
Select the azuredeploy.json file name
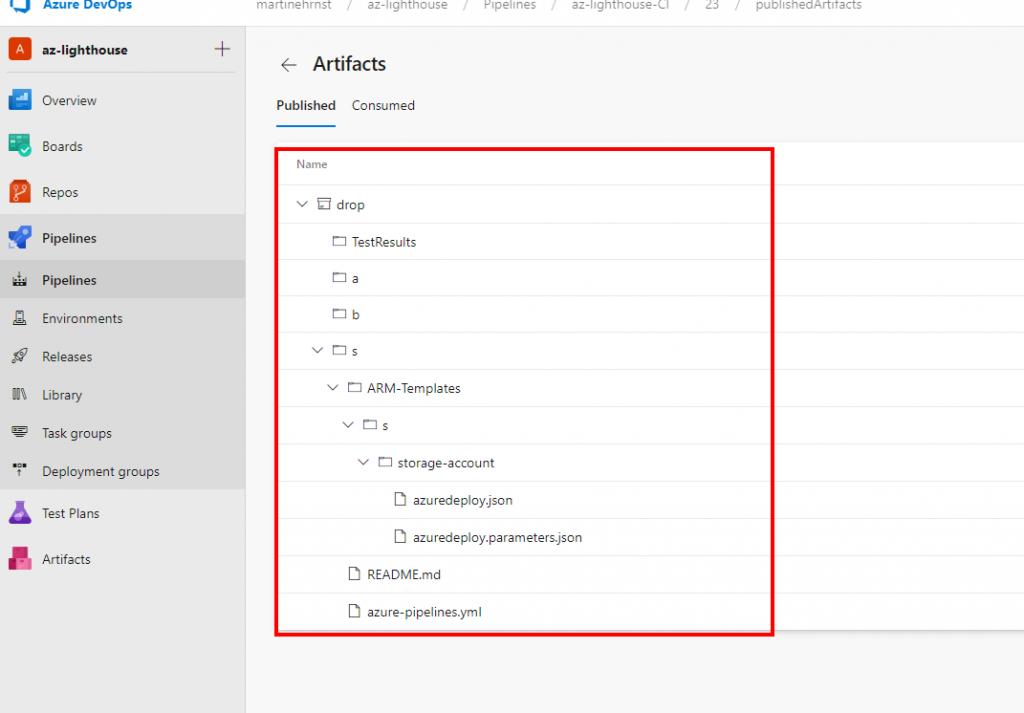click(462, 500)
